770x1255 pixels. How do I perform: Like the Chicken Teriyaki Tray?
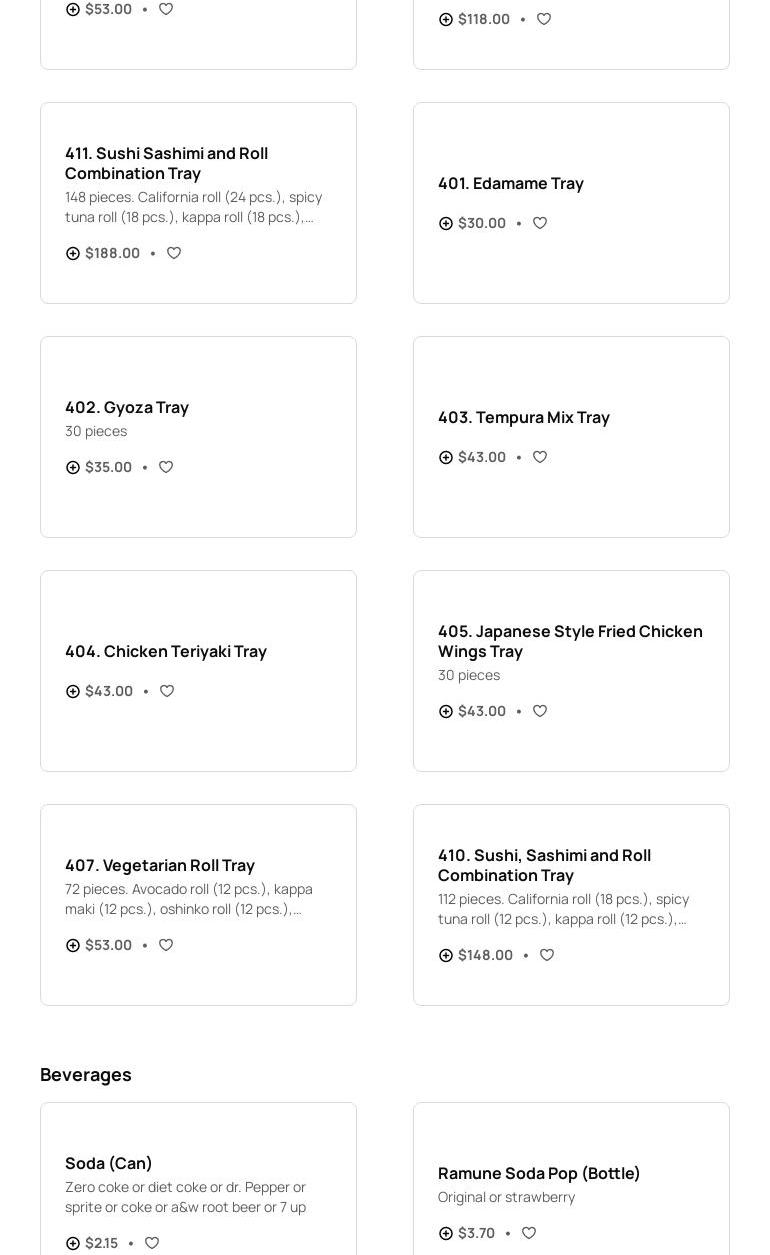[x=167, y=691]
